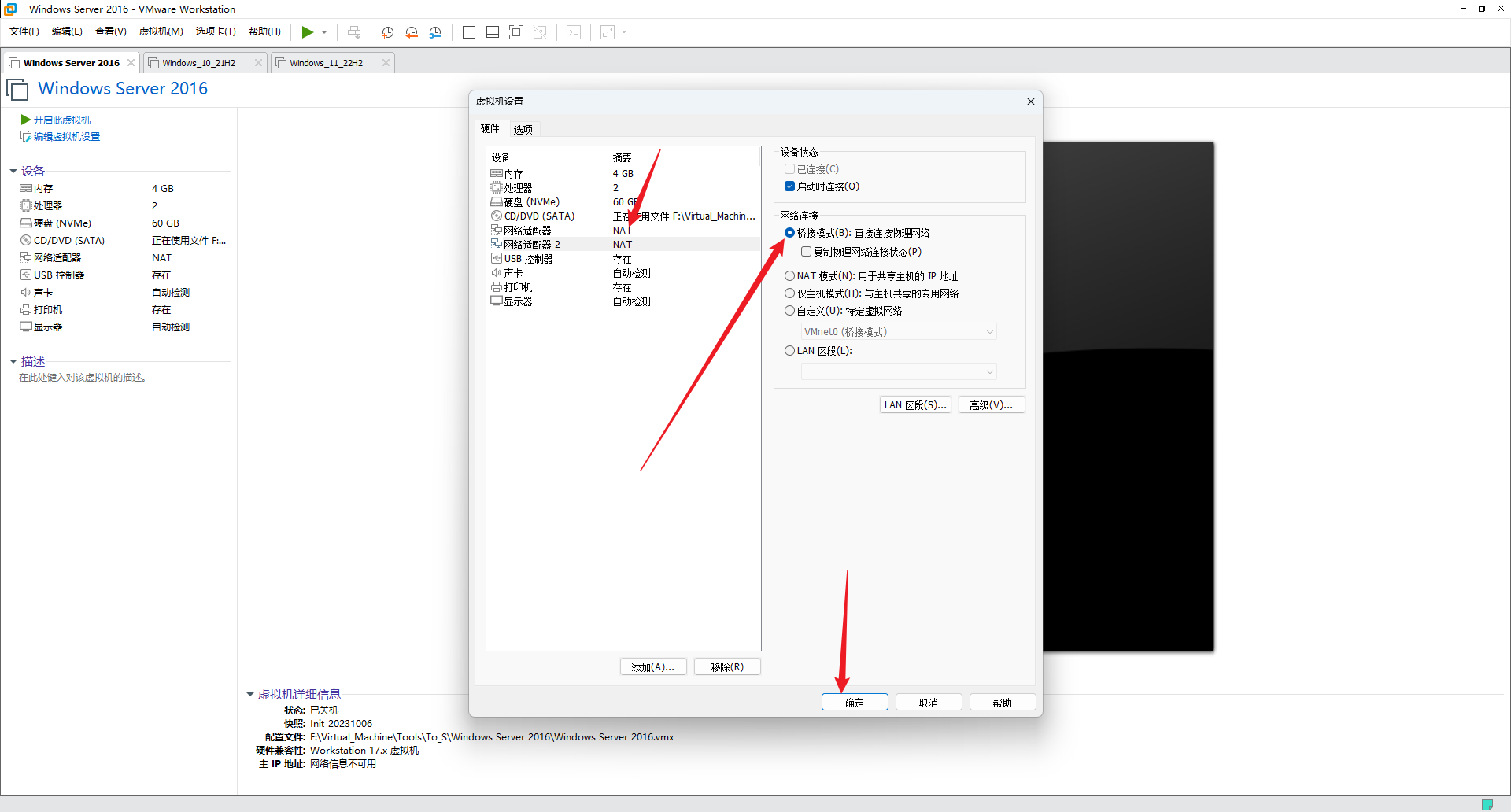Toggle 启动时连接(O) checkbox

(789, 186)
